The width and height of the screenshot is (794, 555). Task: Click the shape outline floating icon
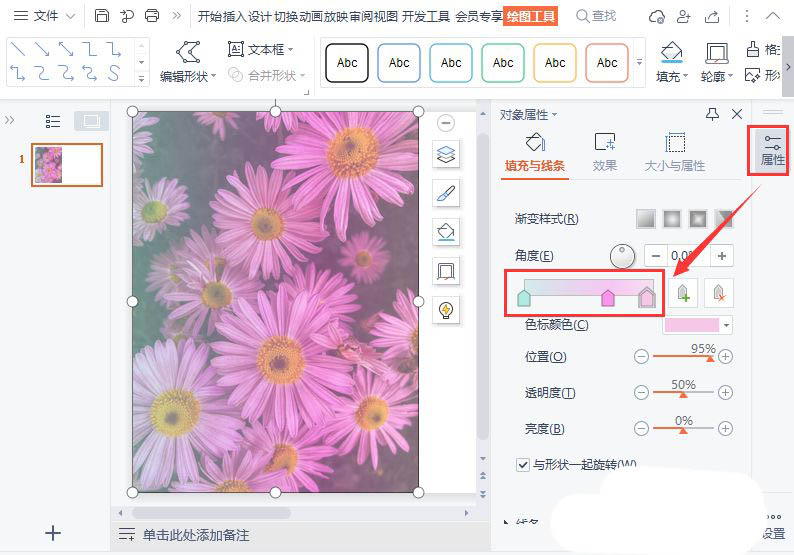(x=446, y=271)
